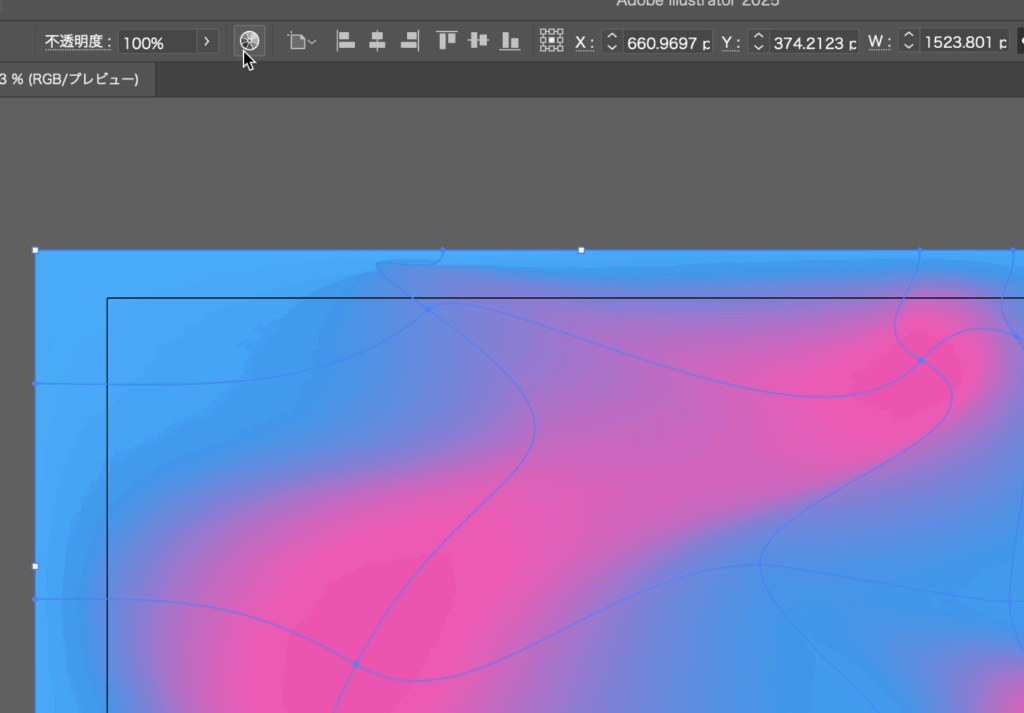Click vertical align bottom icon
This screenshot has width=1024, height=713.
tap(511, 41)
